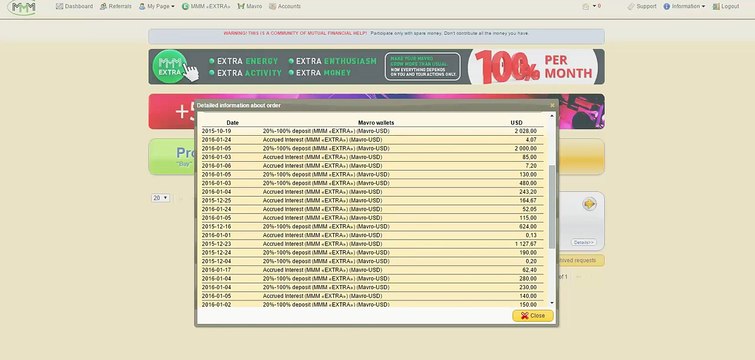Expand the My Page menu

(156, 6)
